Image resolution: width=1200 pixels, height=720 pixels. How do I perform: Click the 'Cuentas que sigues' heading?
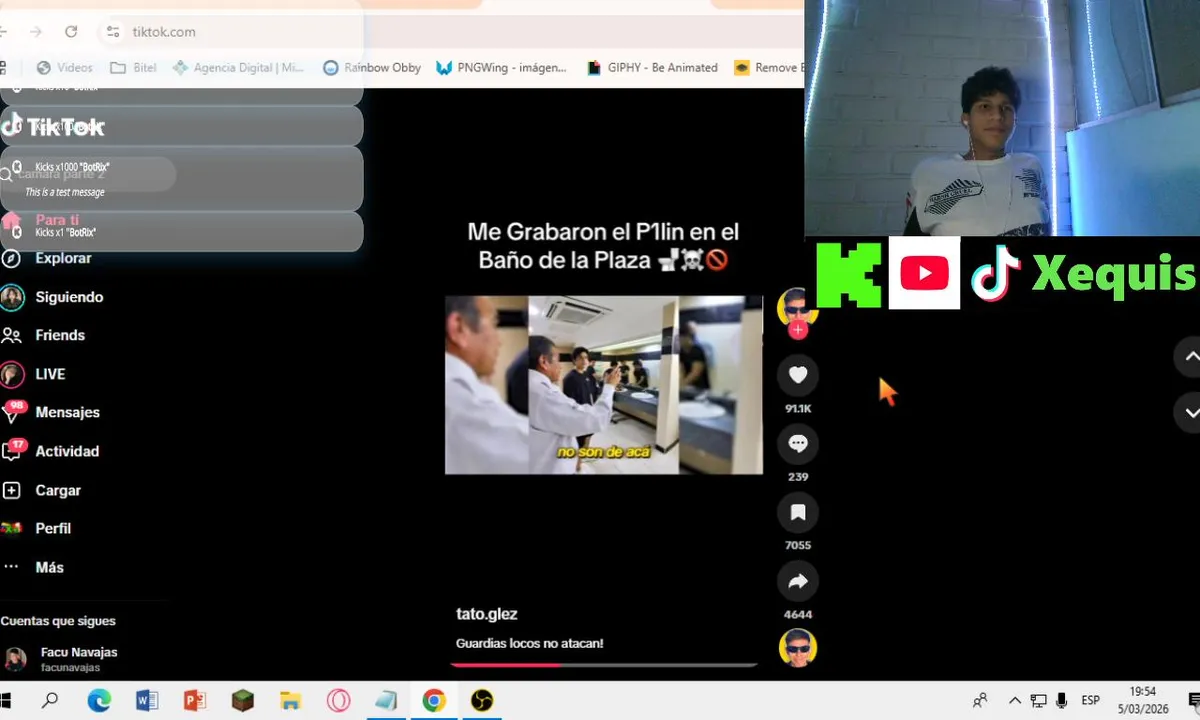pyautogui.click(x=58, y=621)
